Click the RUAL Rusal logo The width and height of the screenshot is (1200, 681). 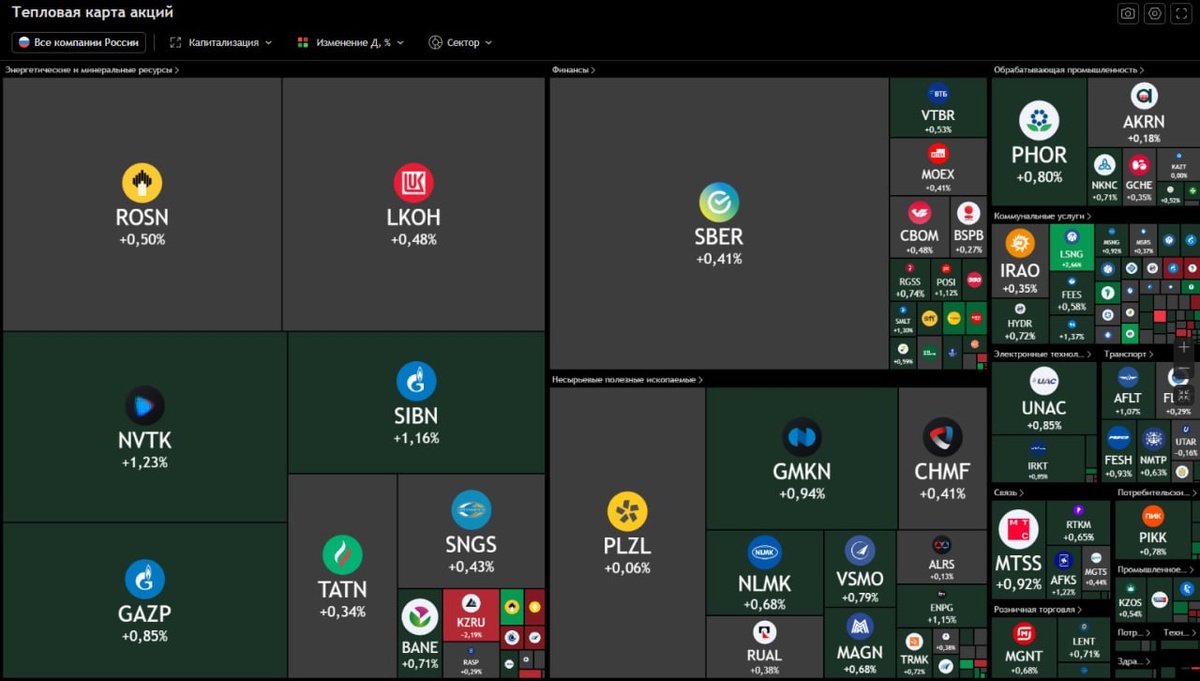click(x=765, y=632)
